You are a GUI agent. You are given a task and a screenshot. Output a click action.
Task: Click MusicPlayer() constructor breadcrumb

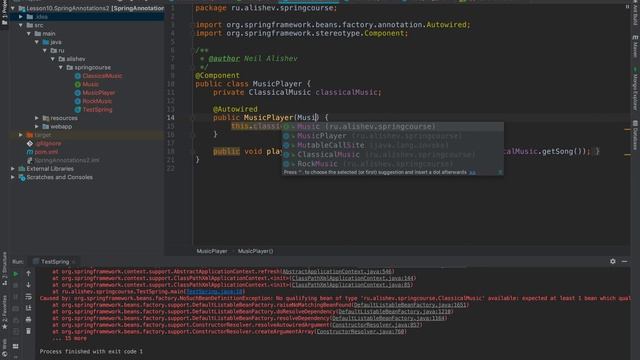[x=256, y=251]
